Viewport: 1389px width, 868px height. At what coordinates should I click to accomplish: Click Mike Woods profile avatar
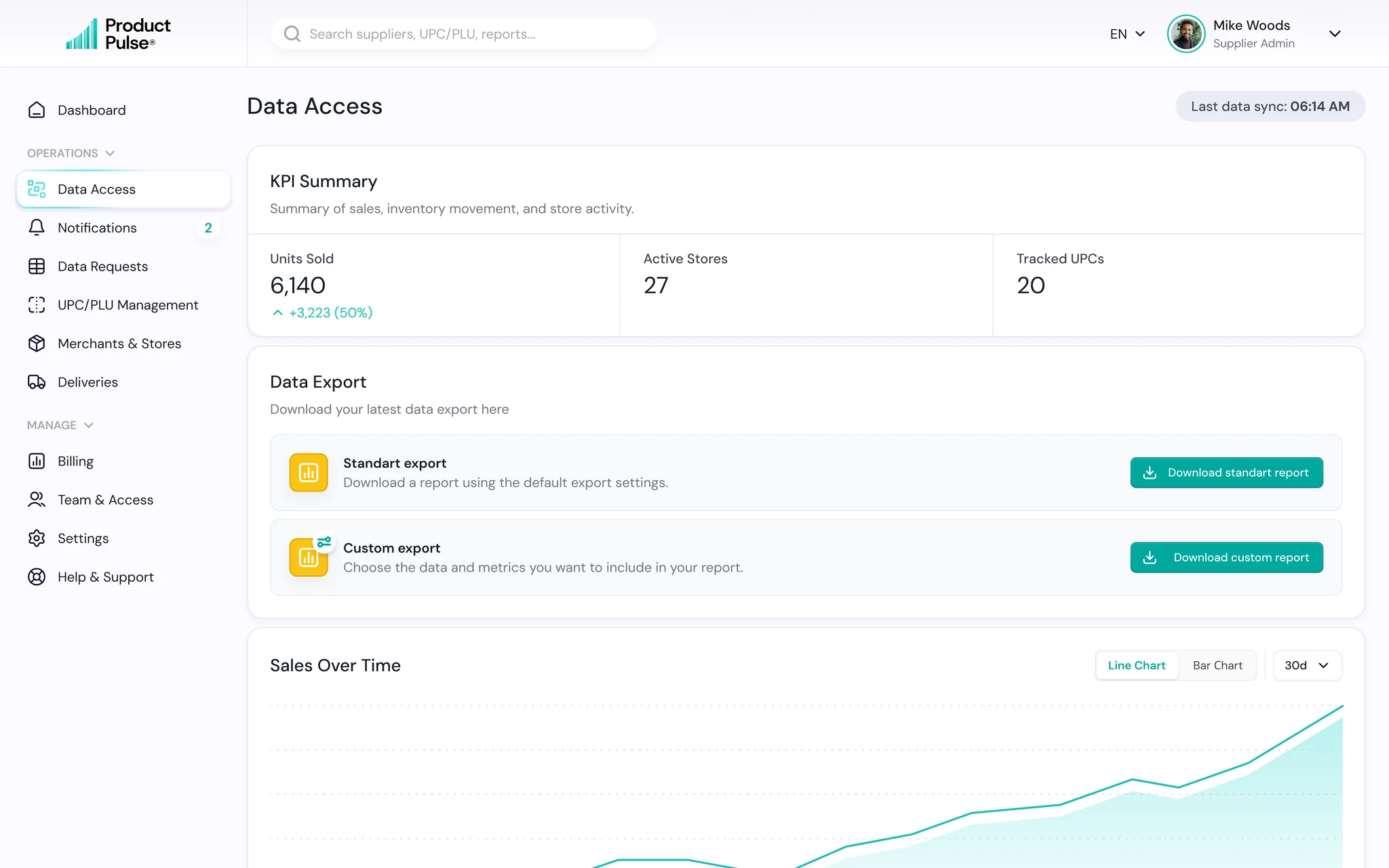(x=1186, y=34)
